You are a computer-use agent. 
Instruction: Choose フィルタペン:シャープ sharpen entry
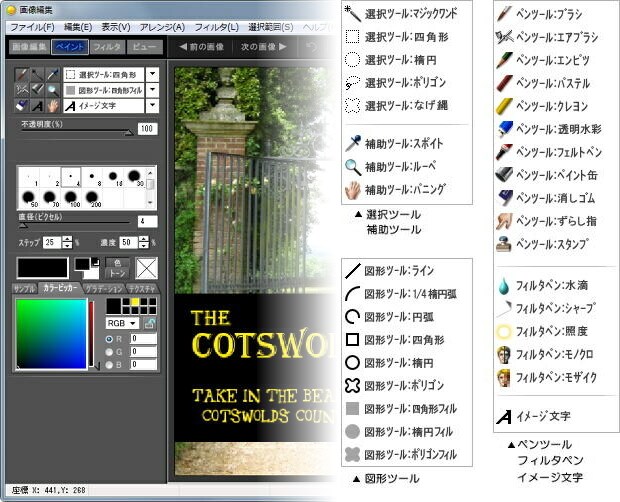click(546, 308)
